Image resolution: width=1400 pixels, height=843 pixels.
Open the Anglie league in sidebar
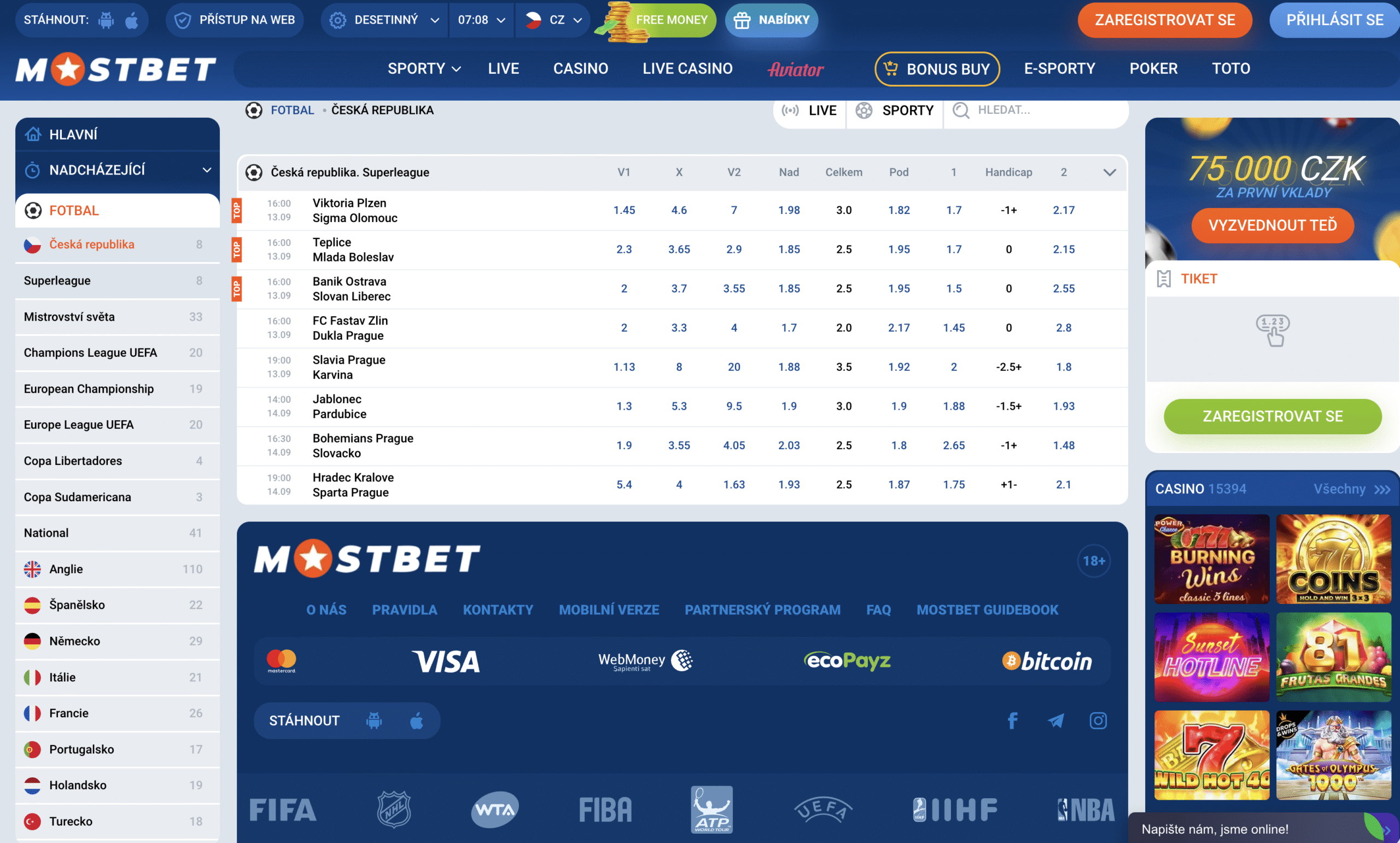(x=118, y=569)
